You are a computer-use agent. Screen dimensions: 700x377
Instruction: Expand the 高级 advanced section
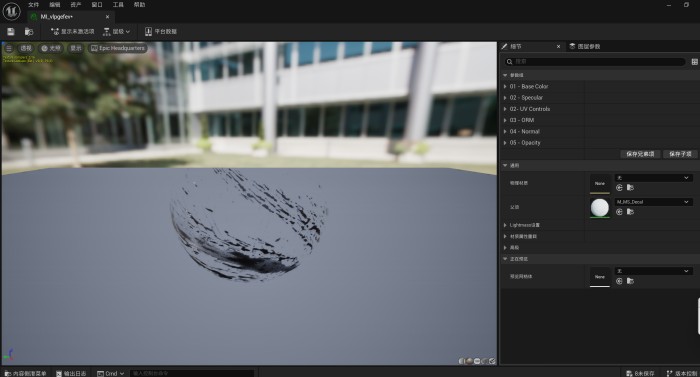tap(505, 247)
